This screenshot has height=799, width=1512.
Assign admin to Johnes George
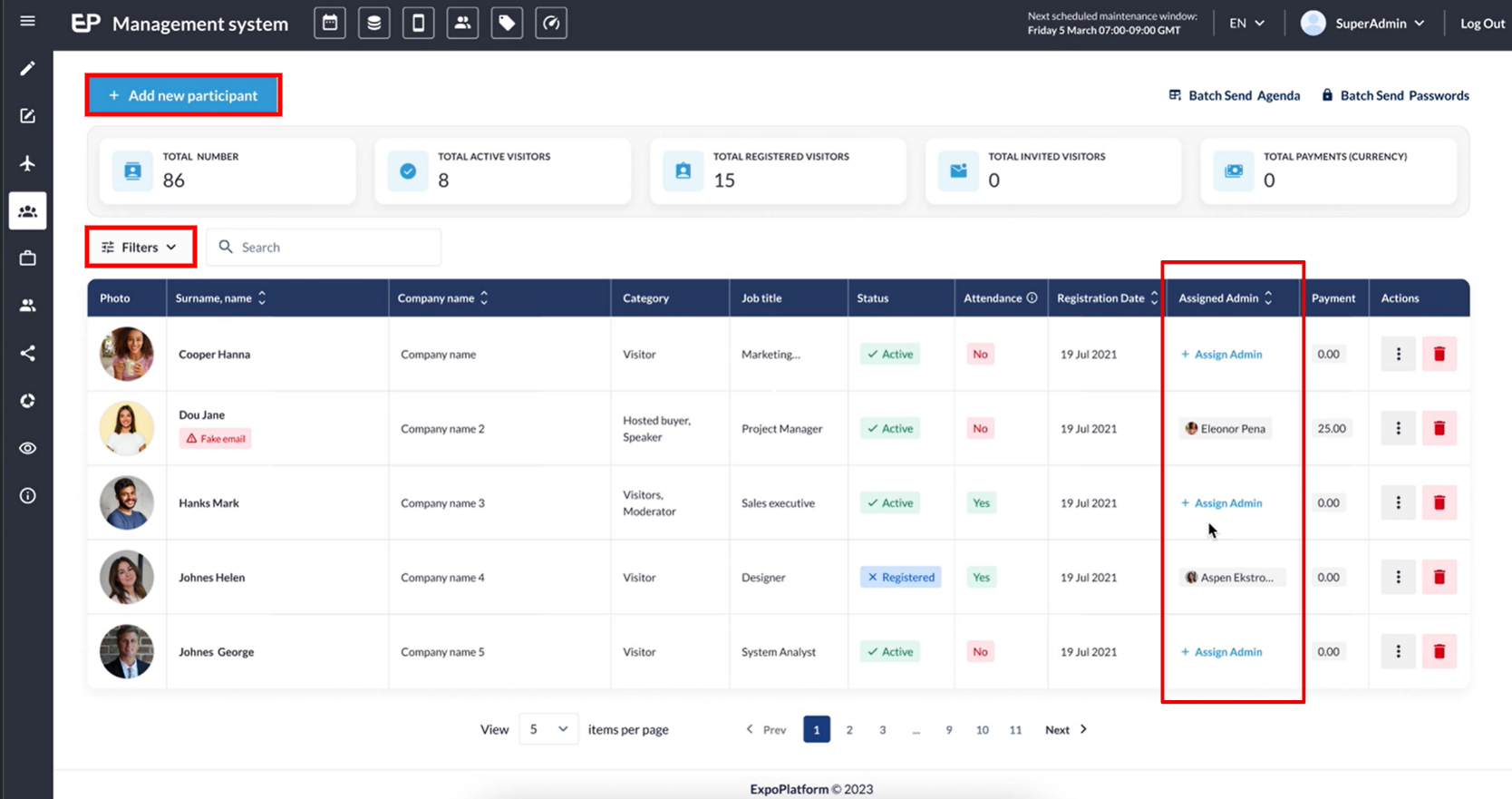(x=1221, y=651)
